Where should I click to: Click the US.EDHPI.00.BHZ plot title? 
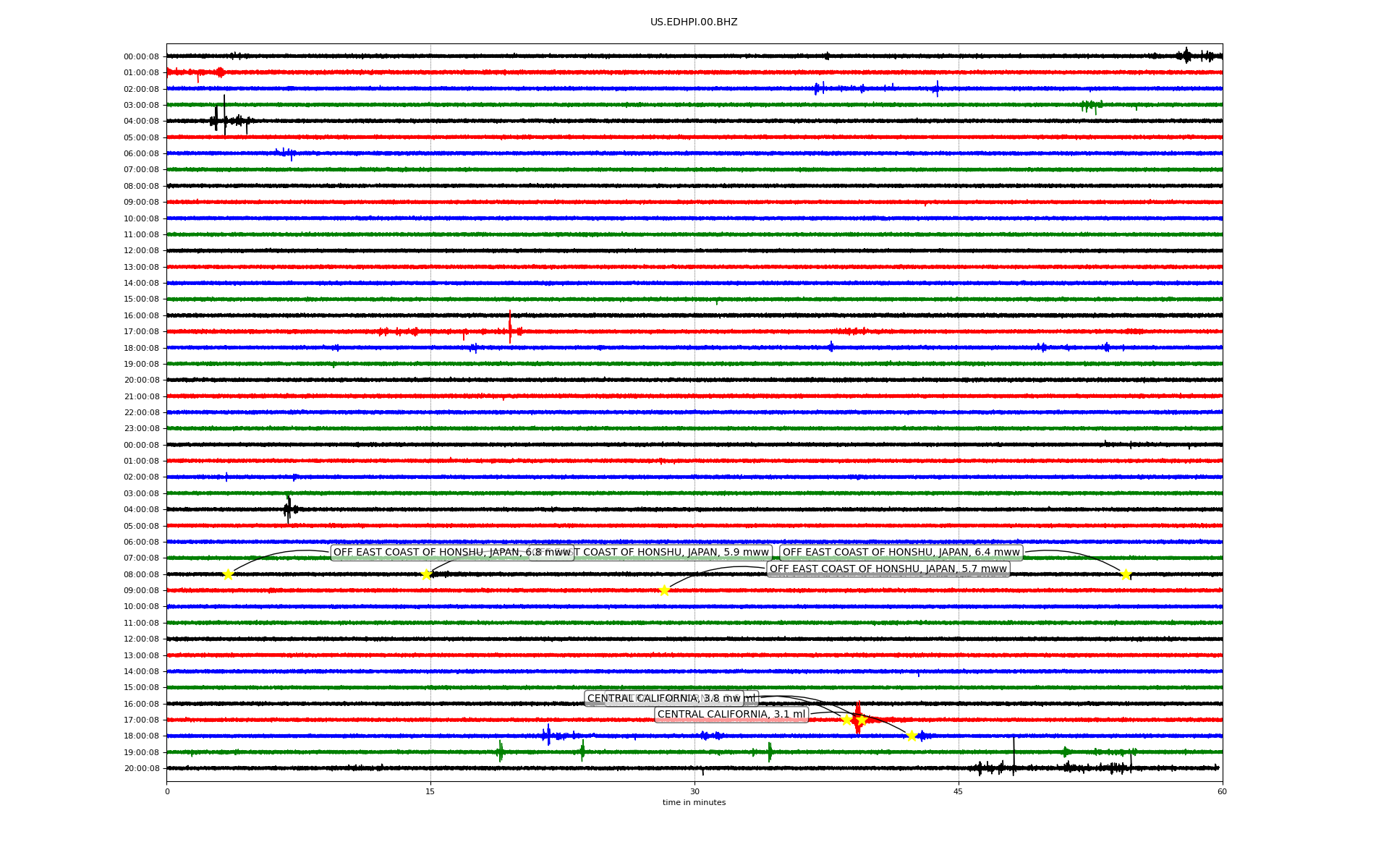pos(694,22)
